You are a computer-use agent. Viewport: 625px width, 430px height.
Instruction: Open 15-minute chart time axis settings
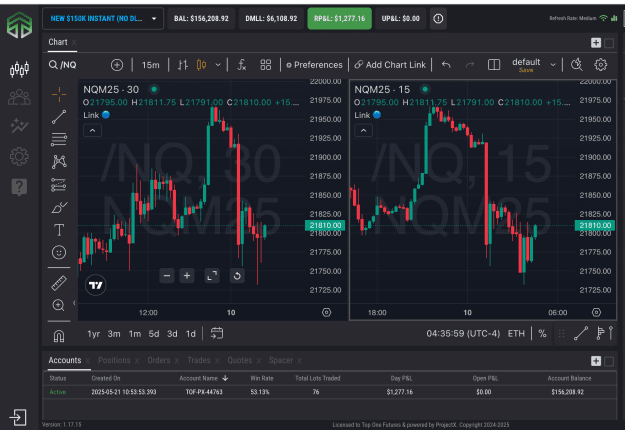596,312
